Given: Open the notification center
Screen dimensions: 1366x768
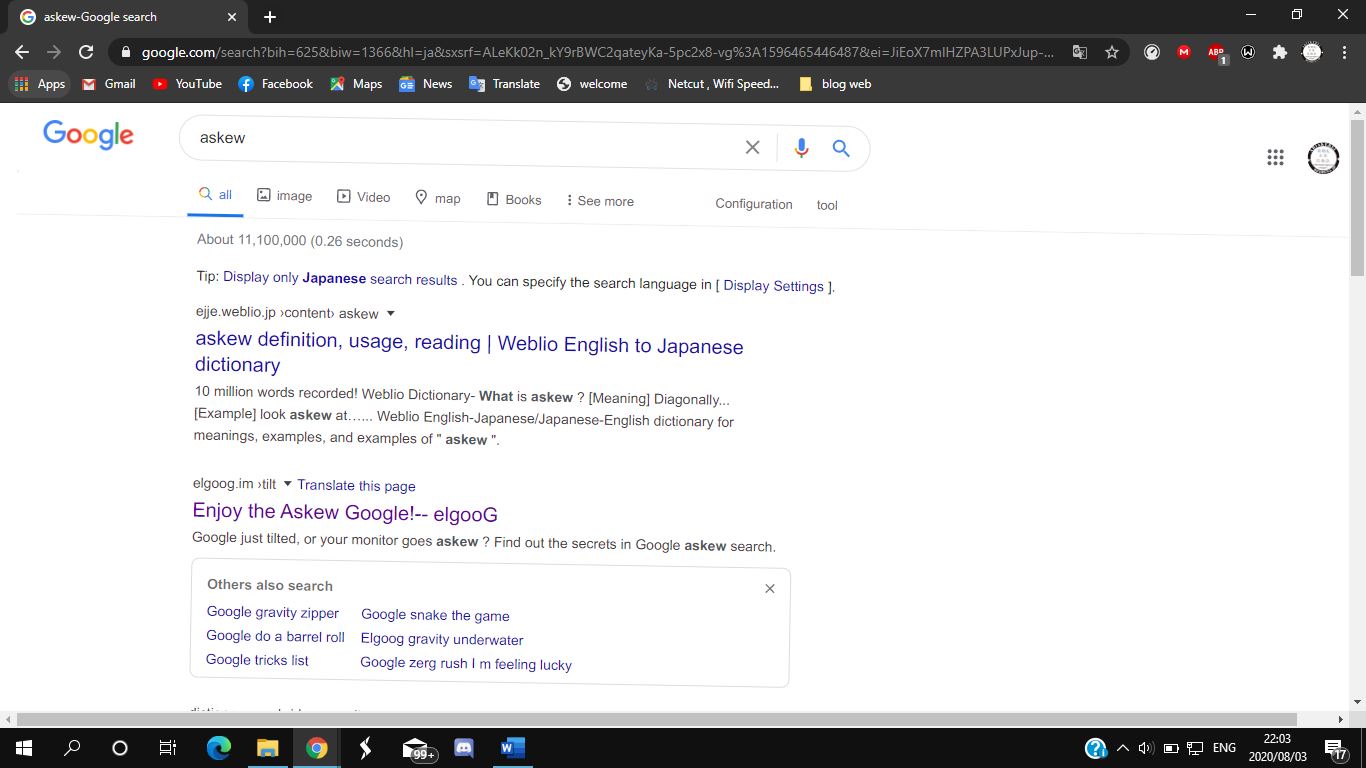Looking at the screenshot, I should point(1336,748).
